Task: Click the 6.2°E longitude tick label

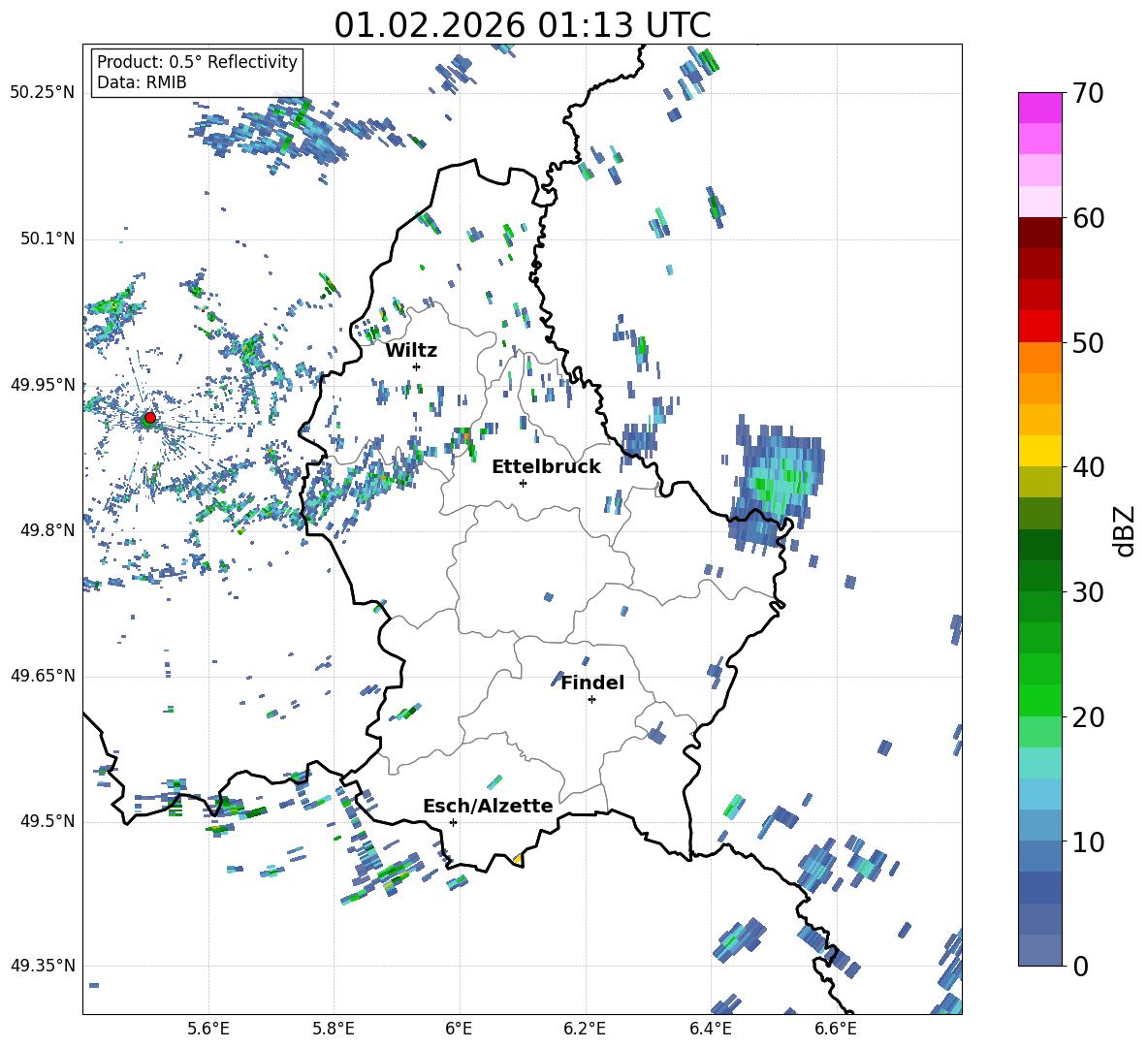Action: (x=585, y=1028)
